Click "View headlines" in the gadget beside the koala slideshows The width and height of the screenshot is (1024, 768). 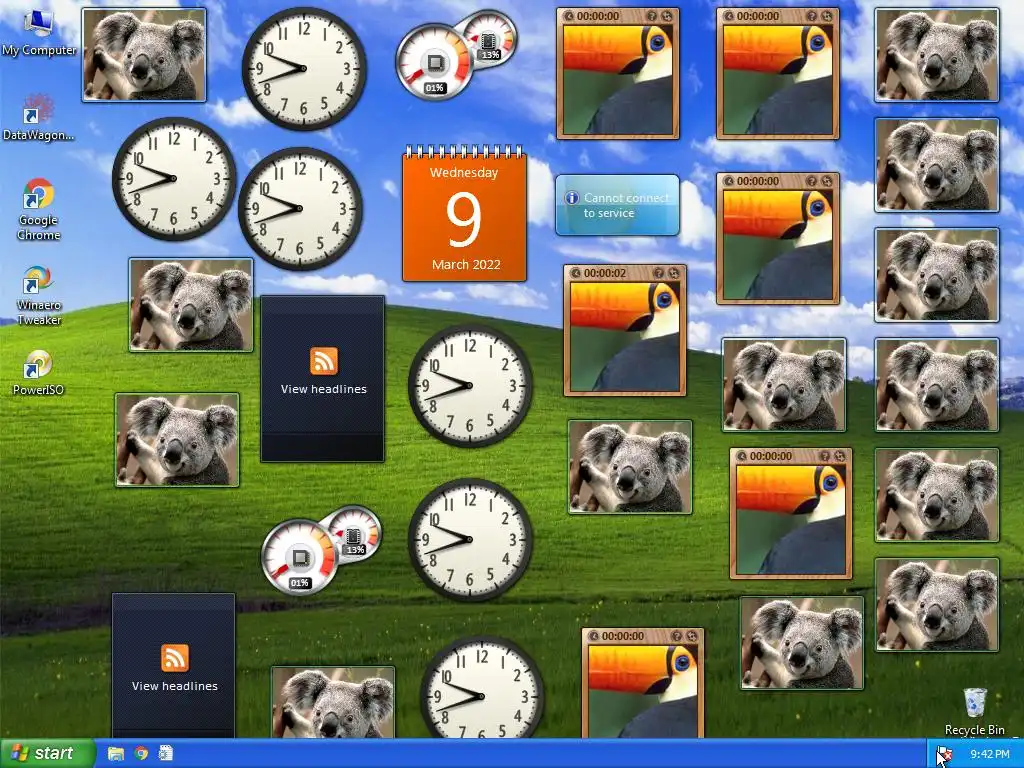click(323, 389)
